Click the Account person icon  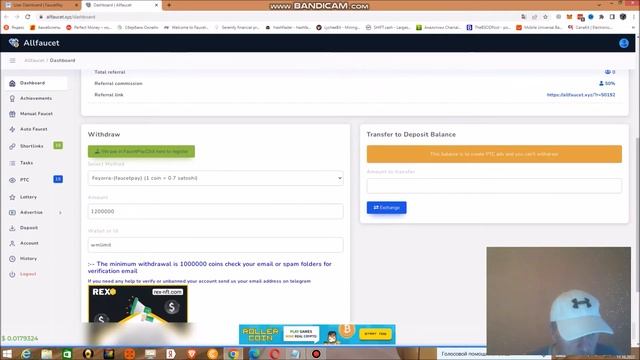(12, 243)
